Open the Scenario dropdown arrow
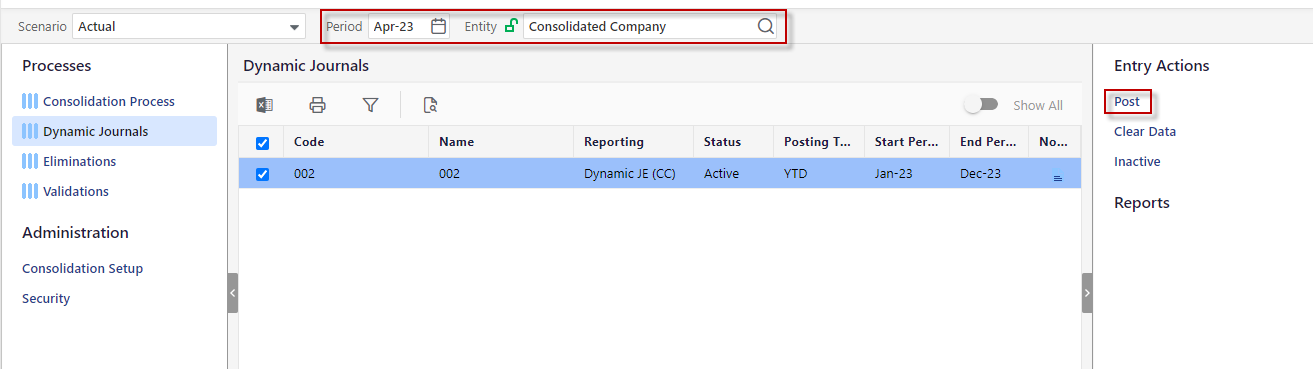1313x370 pixels. (294, 27)
